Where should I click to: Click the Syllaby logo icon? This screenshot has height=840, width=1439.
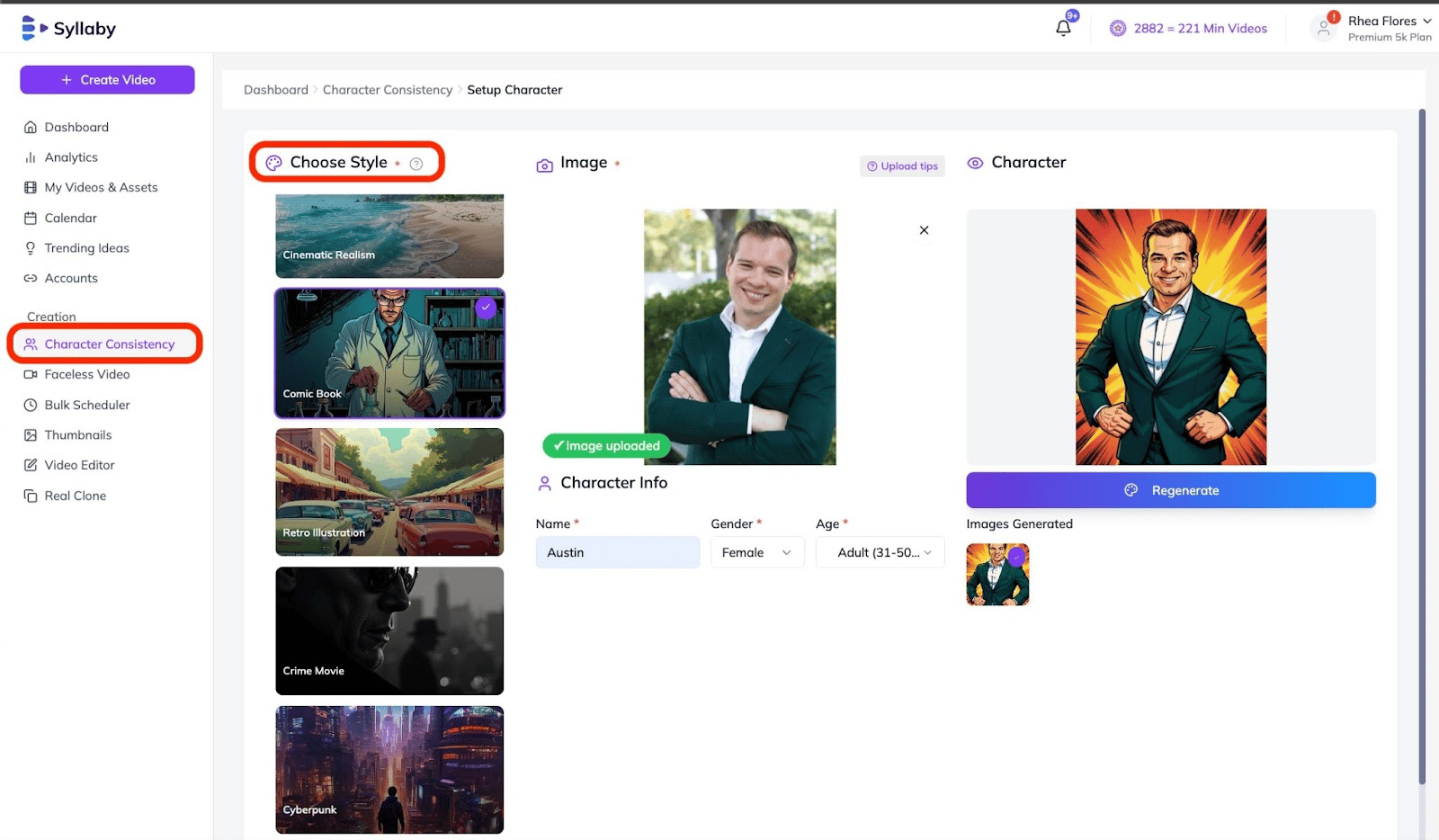(34, 28)
